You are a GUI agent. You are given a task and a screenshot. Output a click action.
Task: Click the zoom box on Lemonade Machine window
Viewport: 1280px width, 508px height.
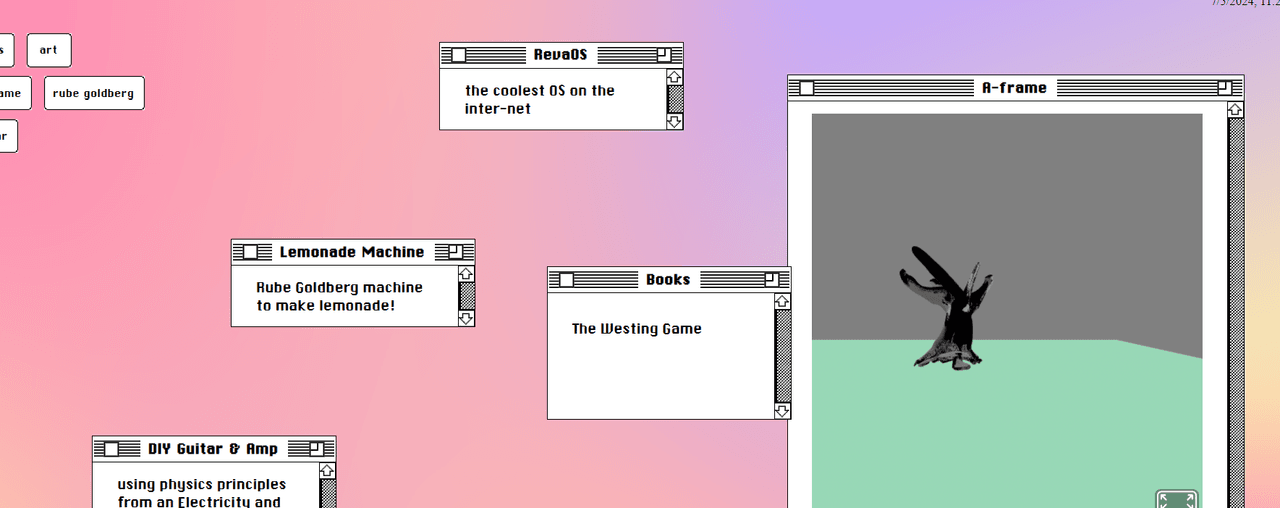[456, 252]
